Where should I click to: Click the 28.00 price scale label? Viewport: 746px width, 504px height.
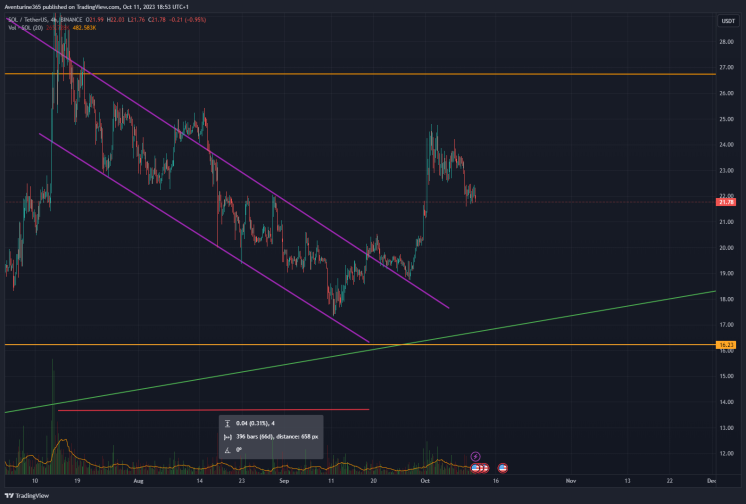[726, 42]
